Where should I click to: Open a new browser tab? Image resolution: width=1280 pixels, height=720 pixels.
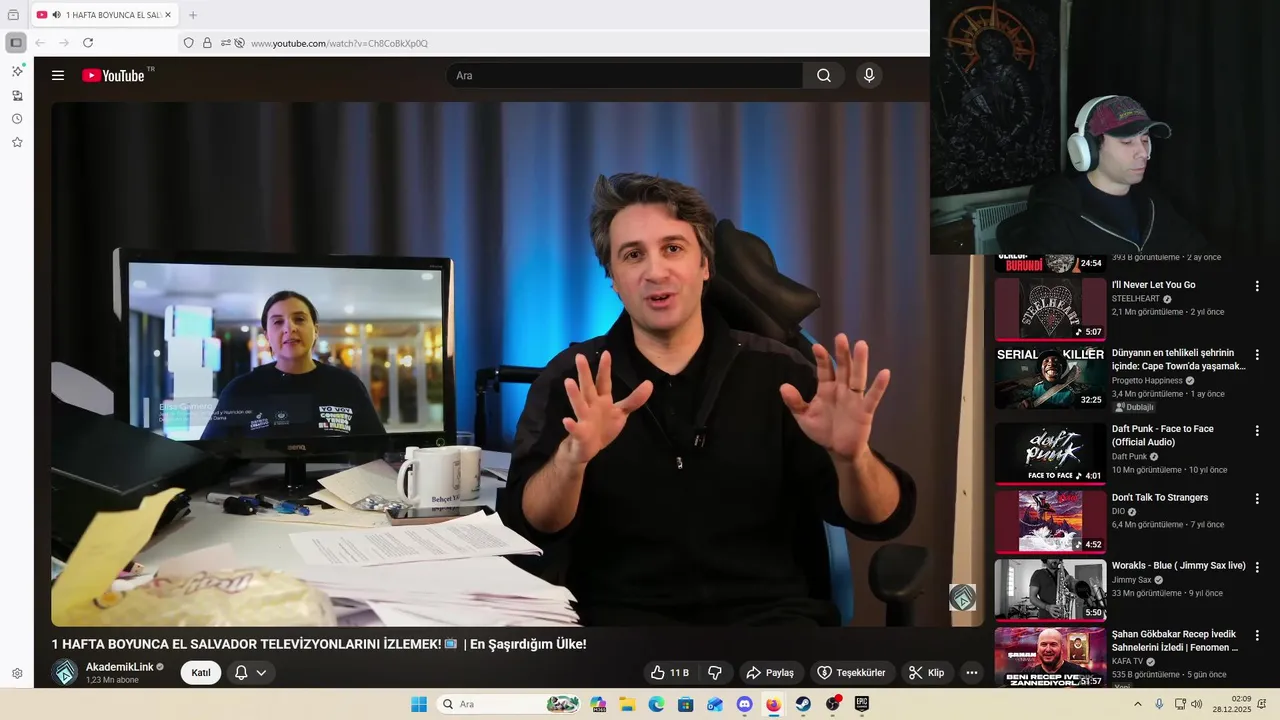point(193,15)
